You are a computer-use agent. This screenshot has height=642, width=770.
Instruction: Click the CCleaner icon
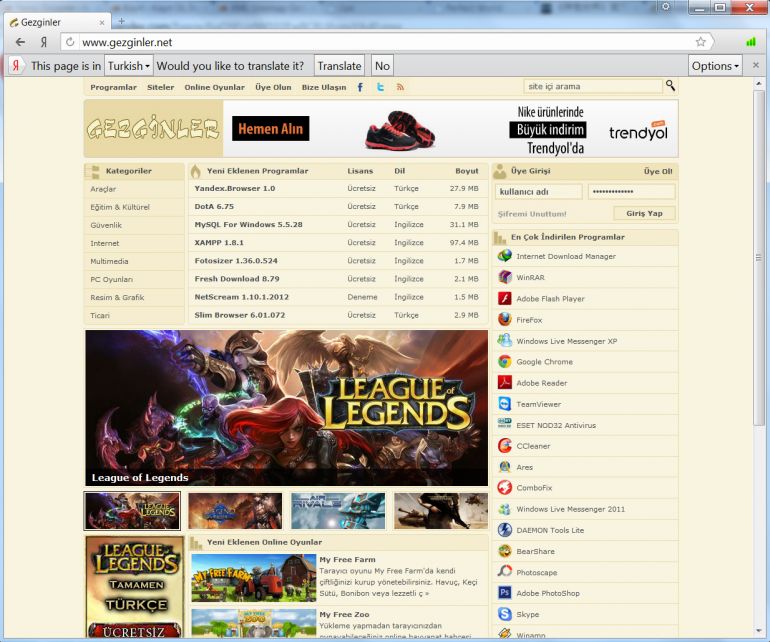pos(504,446)
